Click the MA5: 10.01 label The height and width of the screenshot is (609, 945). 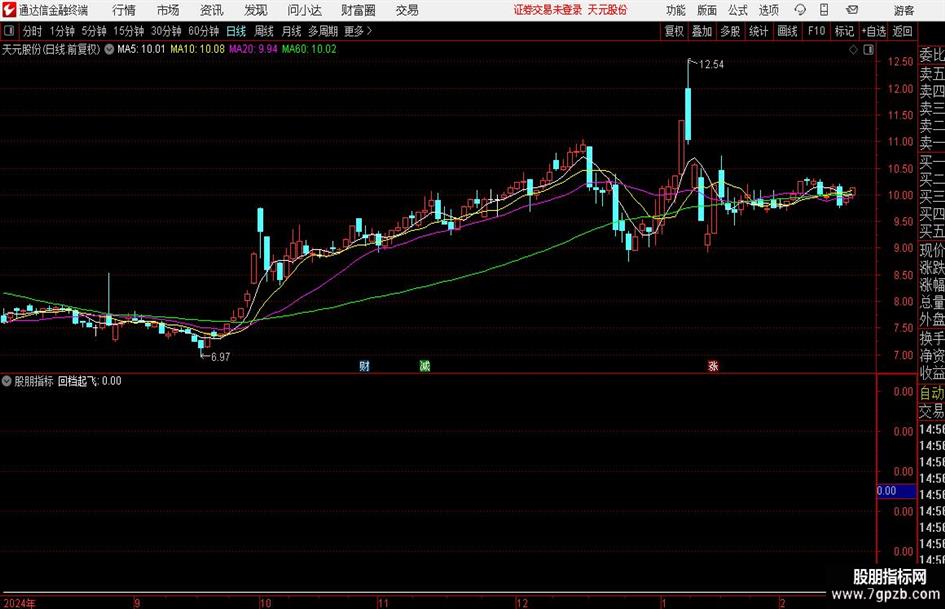[141, 49]
